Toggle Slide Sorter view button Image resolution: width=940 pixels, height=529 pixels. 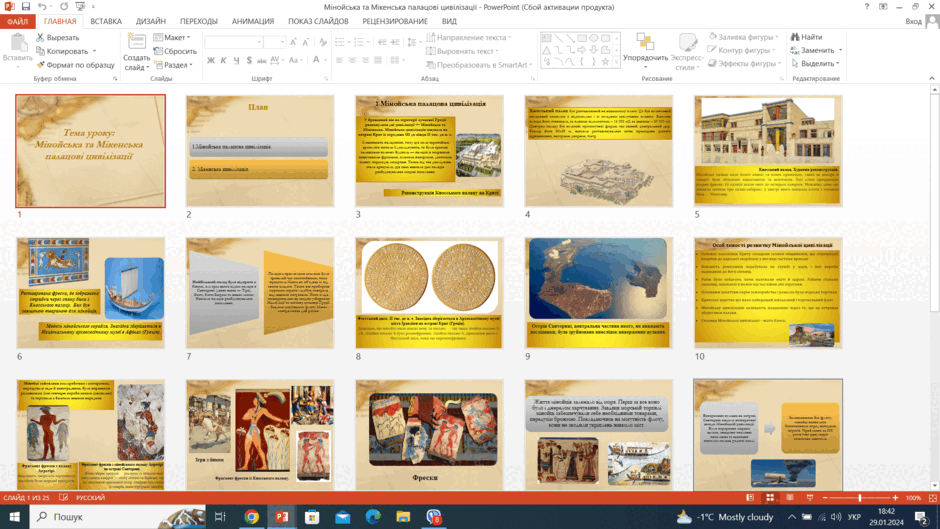click(x=770, y=498)
